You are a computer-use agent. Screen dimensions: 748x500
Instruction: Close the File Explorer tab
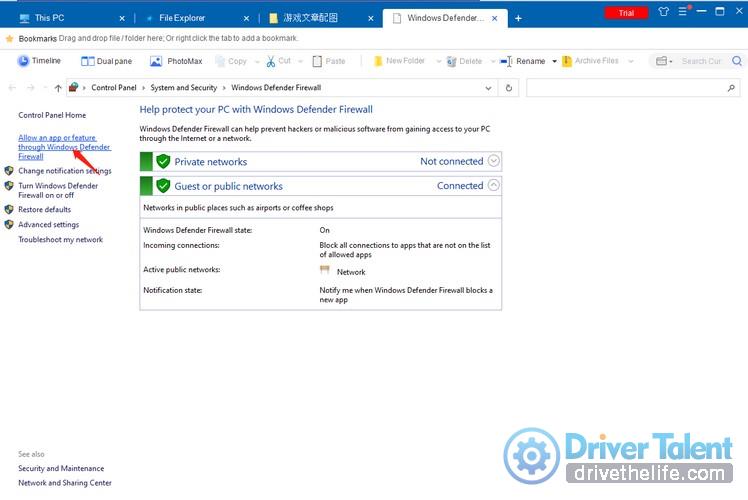(246, 18)
